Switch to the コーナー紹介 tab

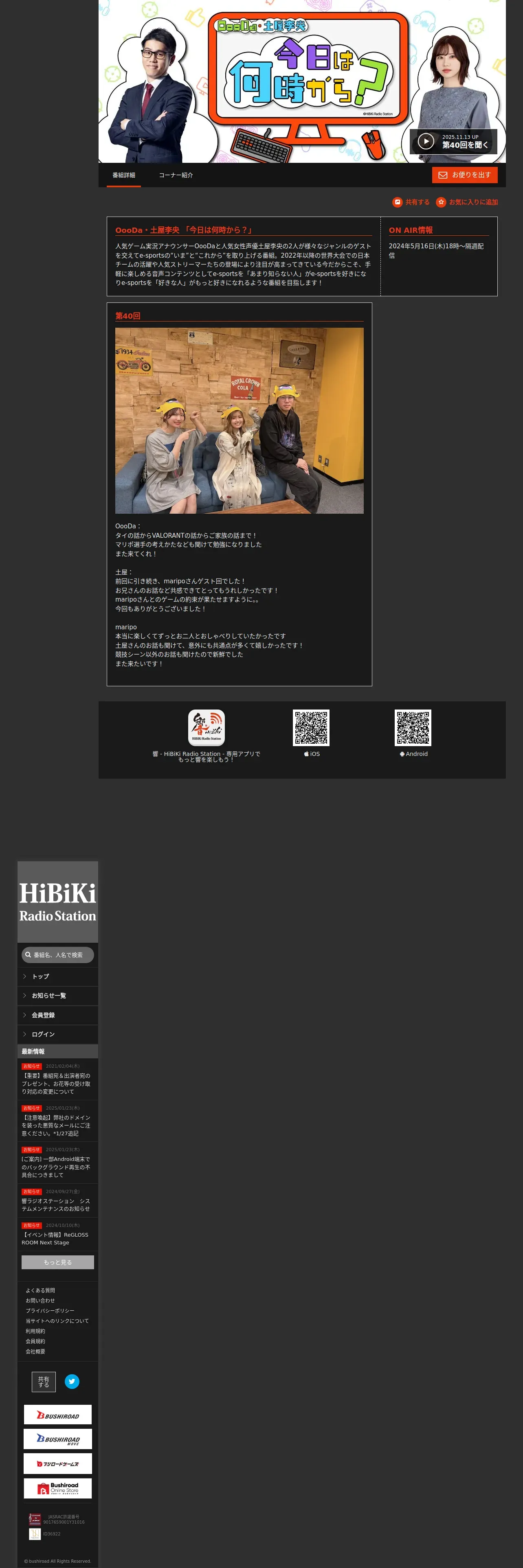(176, 175)
